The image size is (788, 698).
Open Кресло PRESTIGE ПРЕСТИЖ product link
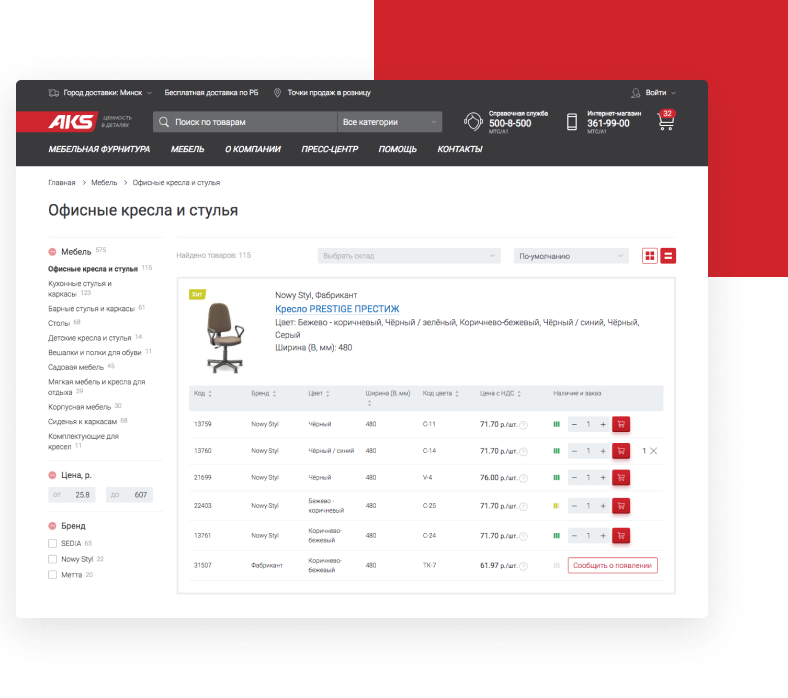click(337, 309)
